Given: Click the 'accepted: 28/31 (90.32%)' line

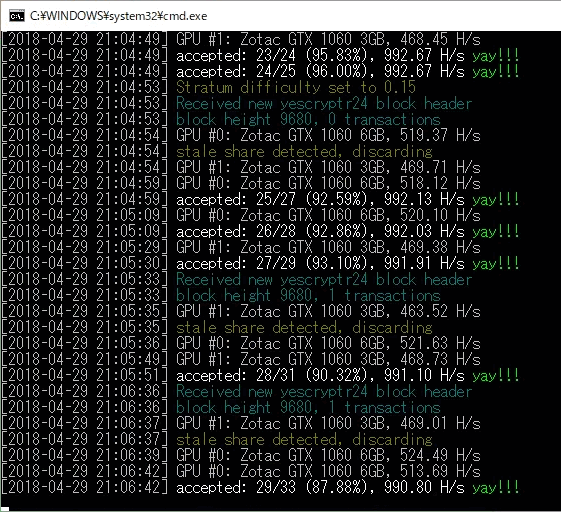Looking at the screenshot, I should pos(260,375).
